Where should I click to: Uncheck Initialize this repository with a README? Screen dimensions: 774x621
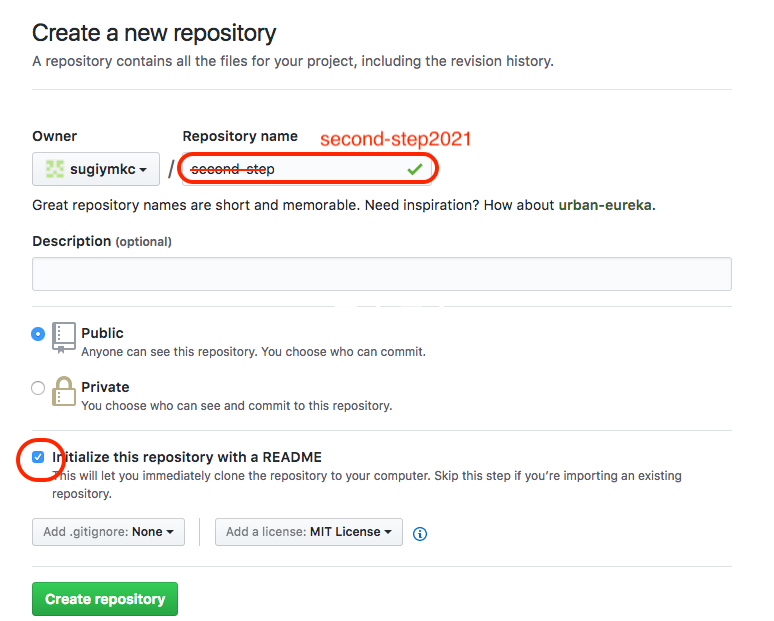coord(38,457)
